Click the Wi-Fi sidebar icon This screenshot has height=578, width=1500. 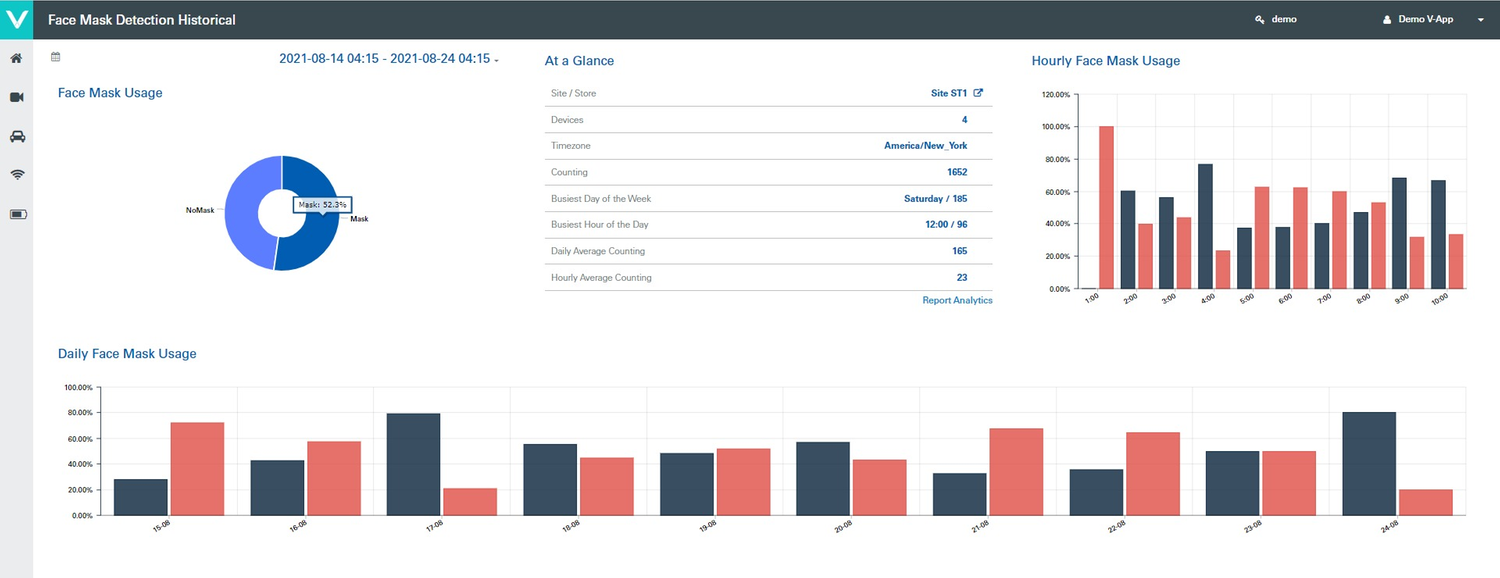pyautogui.click(x=15, y=174)
